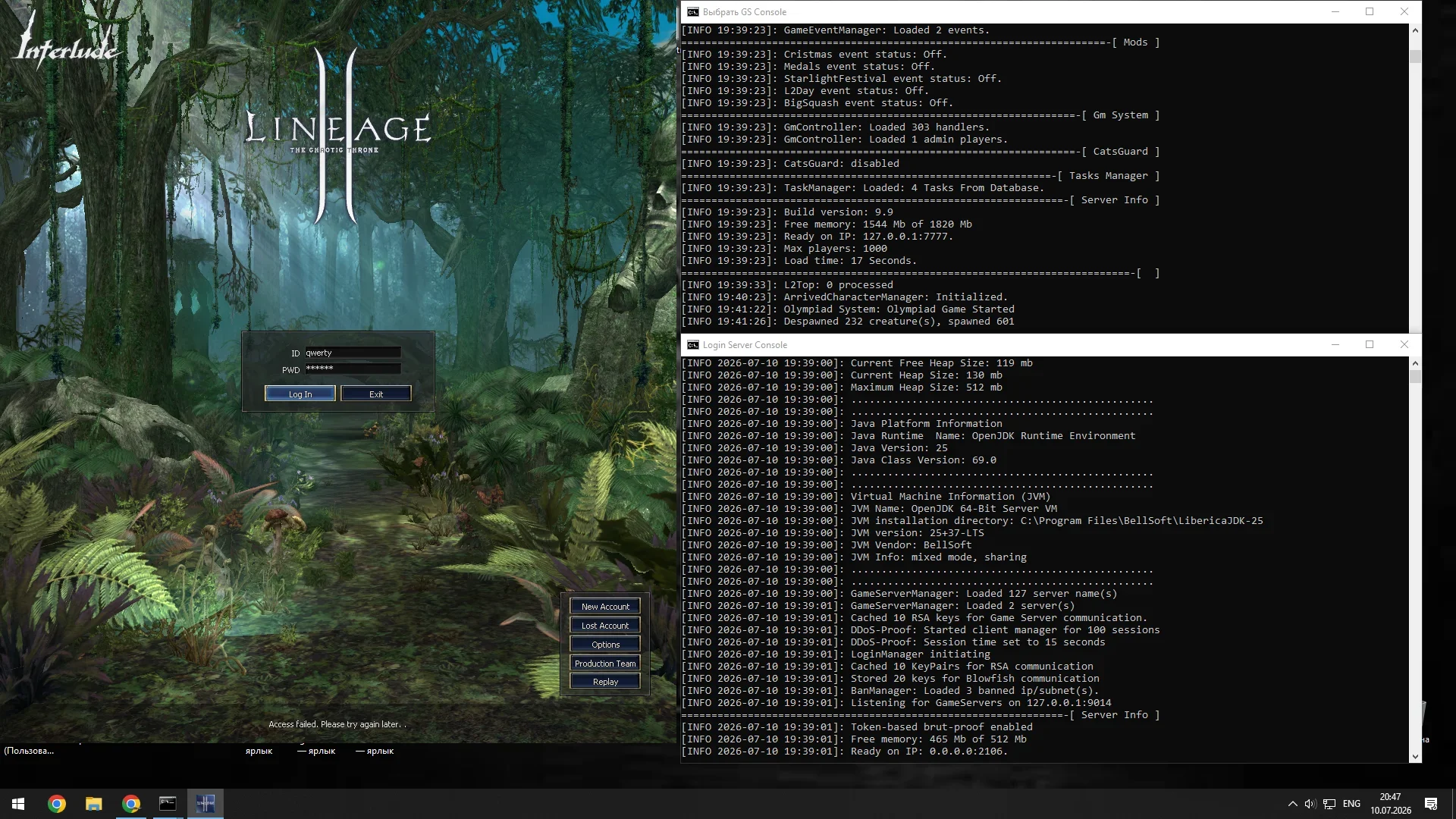Show hidden system tray icons

pos(1292,804)
